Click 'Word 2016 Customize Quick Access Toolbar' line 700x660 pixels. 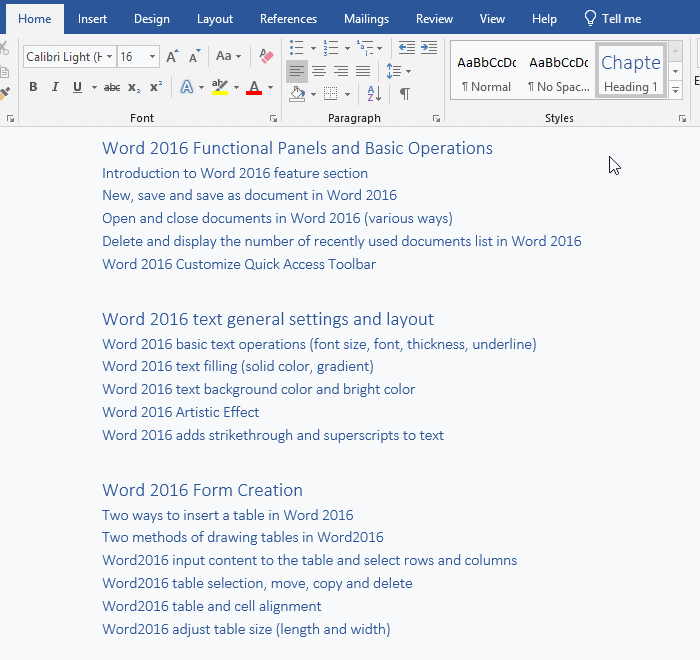pos(239,264)
